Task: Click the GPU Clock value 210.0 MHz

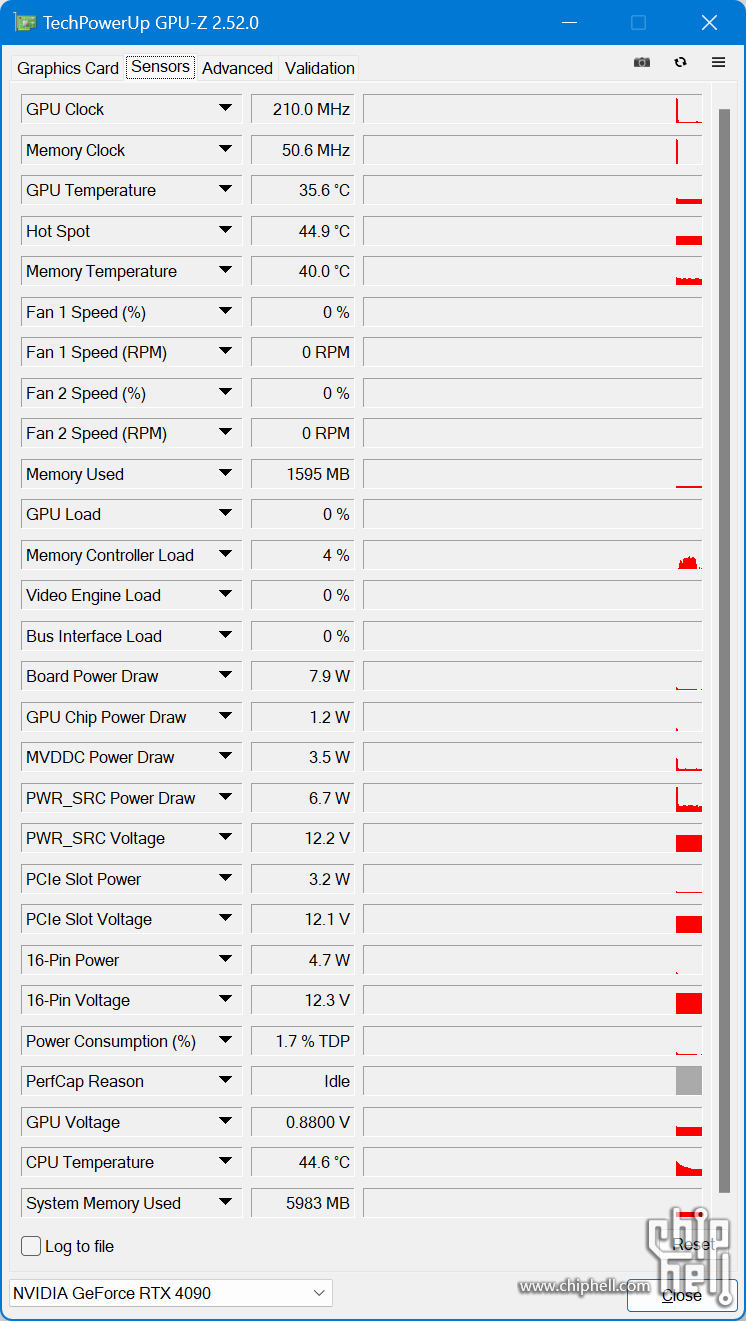Action: point(303,109)
